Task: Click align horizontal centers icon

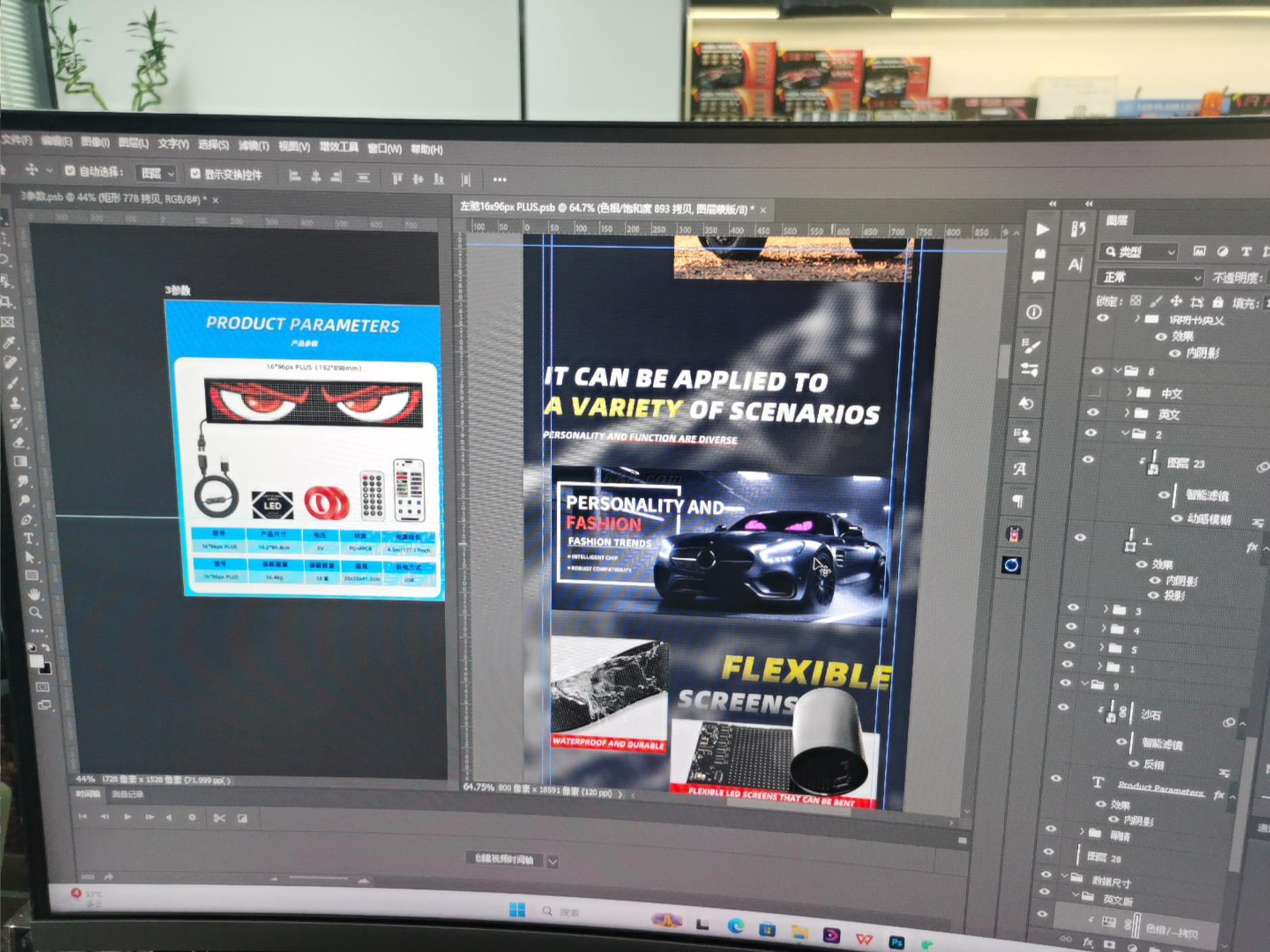Action: pos(316,177)
